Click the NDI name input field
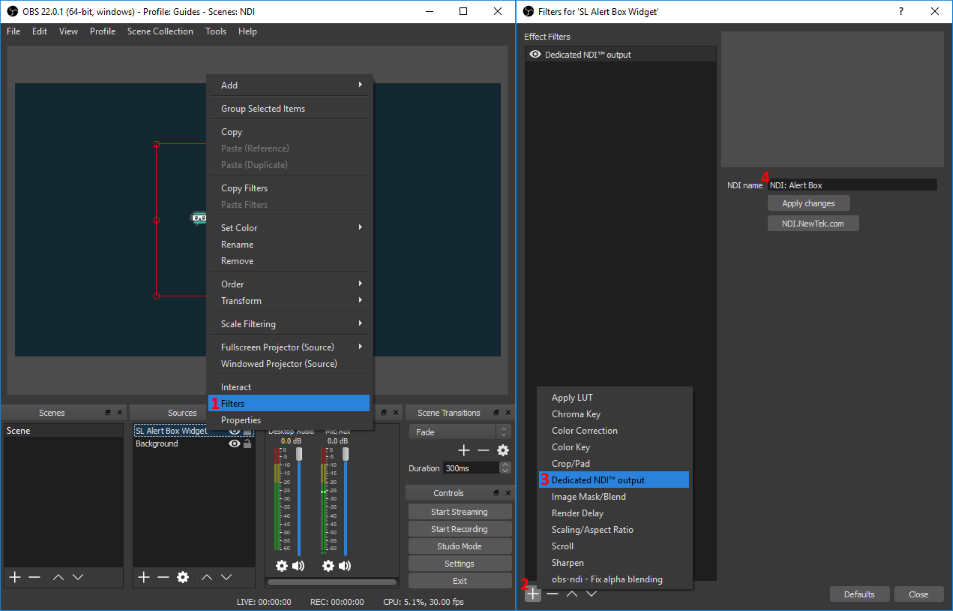The width and height of the screenshot is (953, 611). coord(852,185)
